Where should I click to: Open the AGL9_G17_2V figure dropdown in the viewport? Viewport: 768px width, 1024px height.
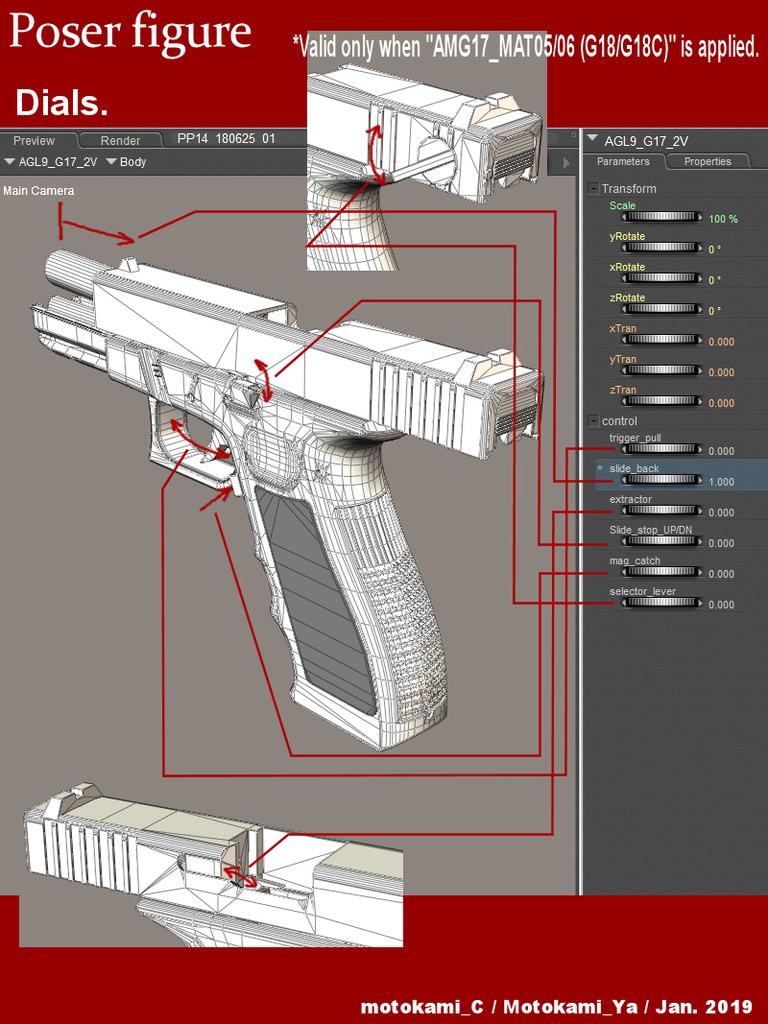pos(51,162)
